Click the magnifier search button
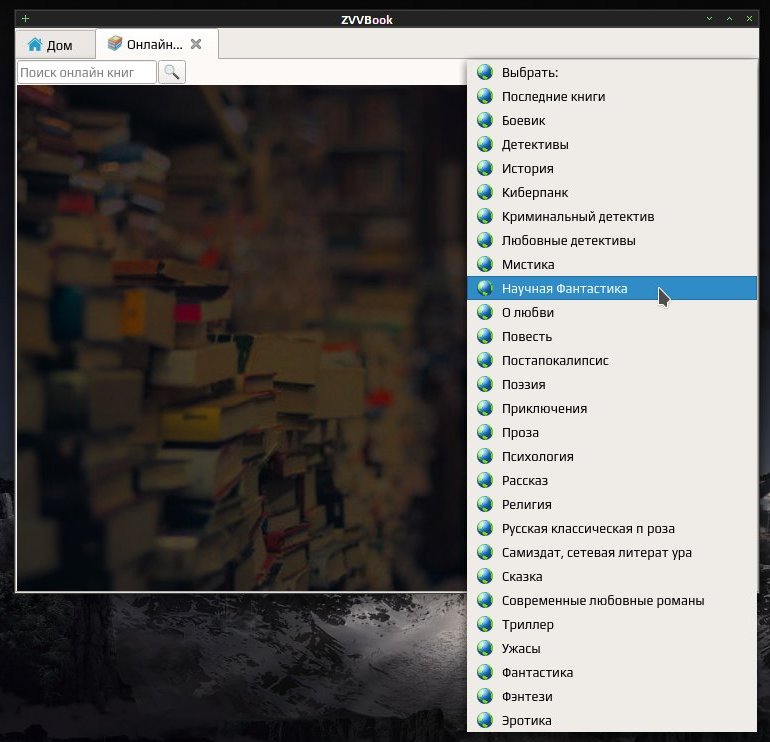Image resolution: width=770 pixels, height=742 pixels. click(171, 72)
